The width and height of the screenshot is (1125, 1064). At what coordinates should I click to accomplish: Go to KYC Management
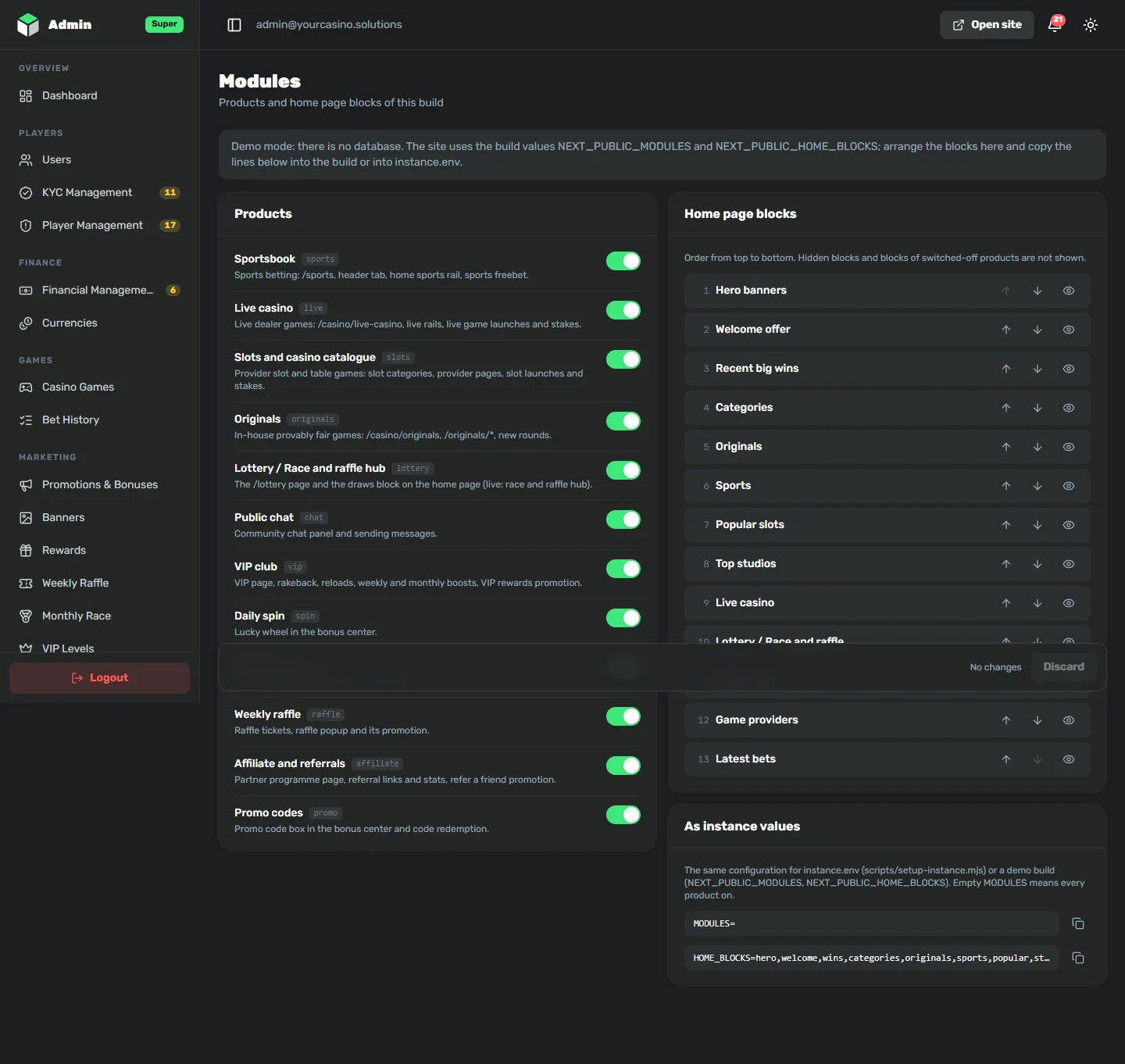coord(99,192)
